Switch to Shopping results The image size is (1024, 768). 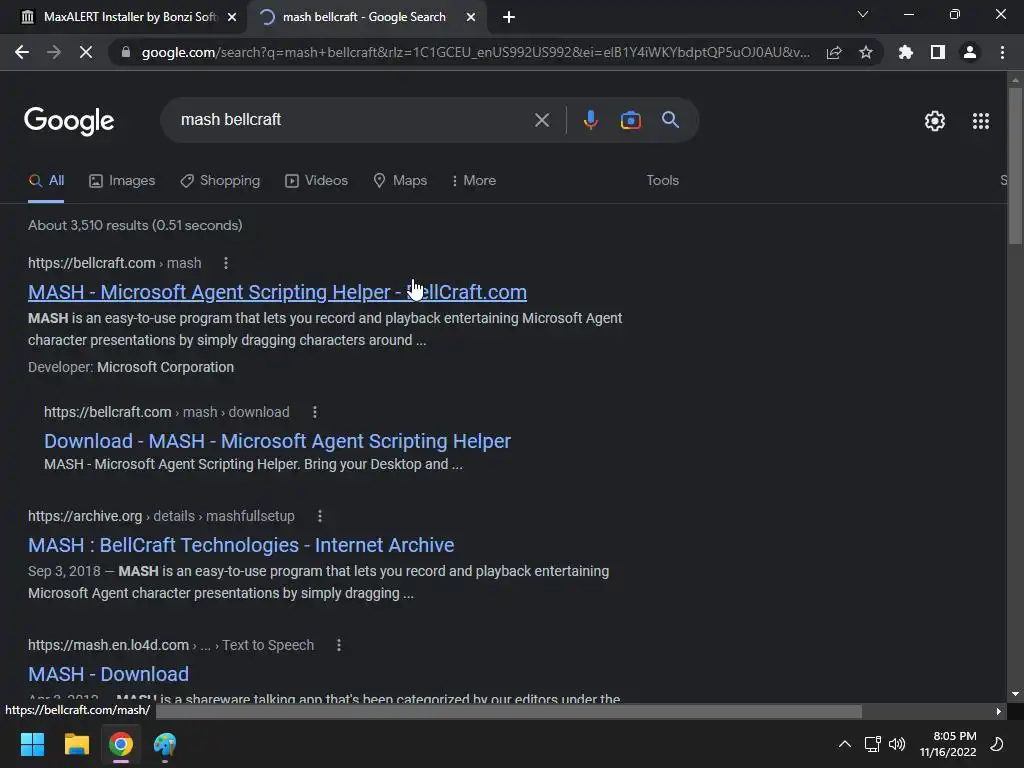coord(220,180)
